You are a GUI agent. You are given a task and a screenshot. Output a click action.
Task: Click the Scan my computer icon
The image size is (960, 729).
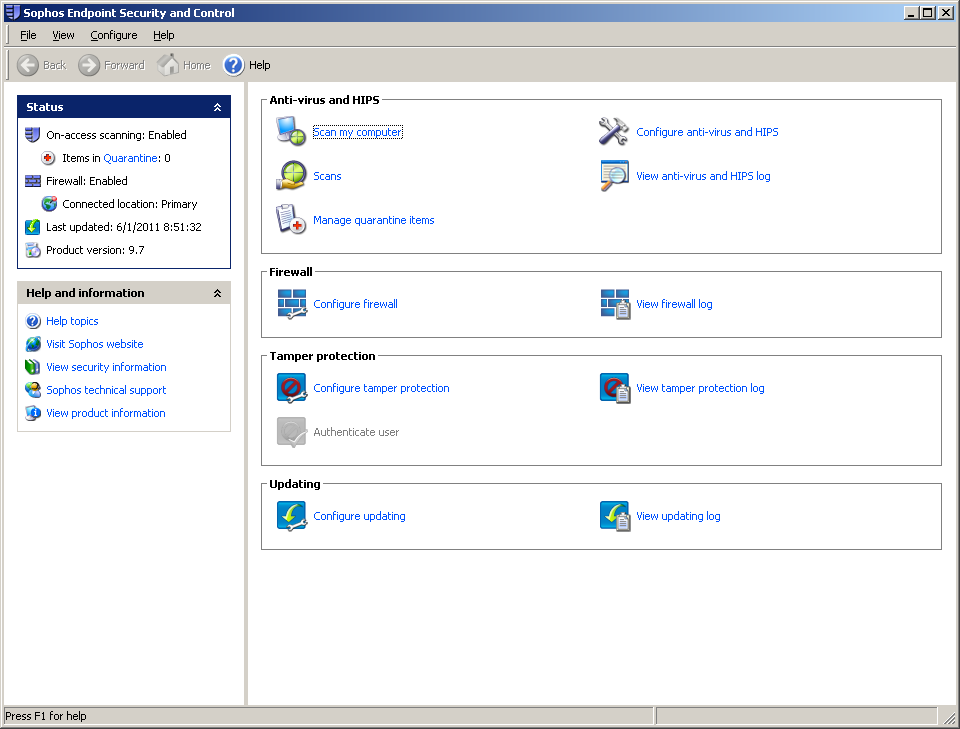tap(291, 132)
